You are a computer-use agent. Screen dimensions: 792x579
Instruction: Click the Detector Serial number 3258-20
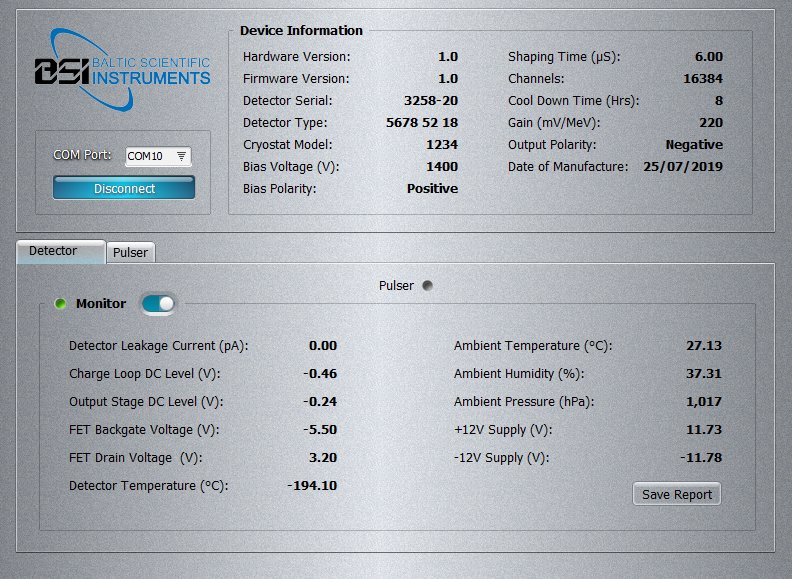pos(430,101)
